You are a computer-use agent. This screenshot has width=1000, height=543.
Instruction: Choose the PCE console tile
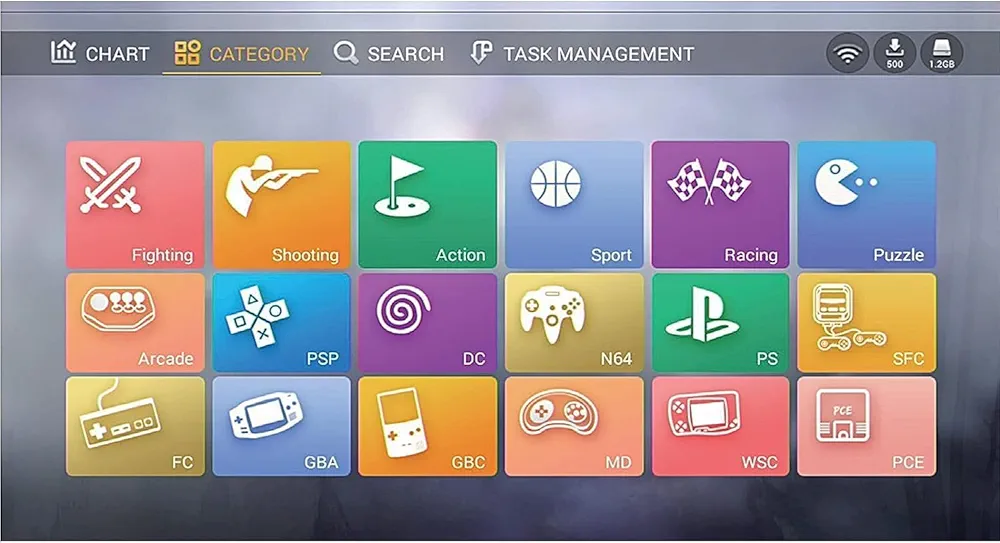point(867,426)
